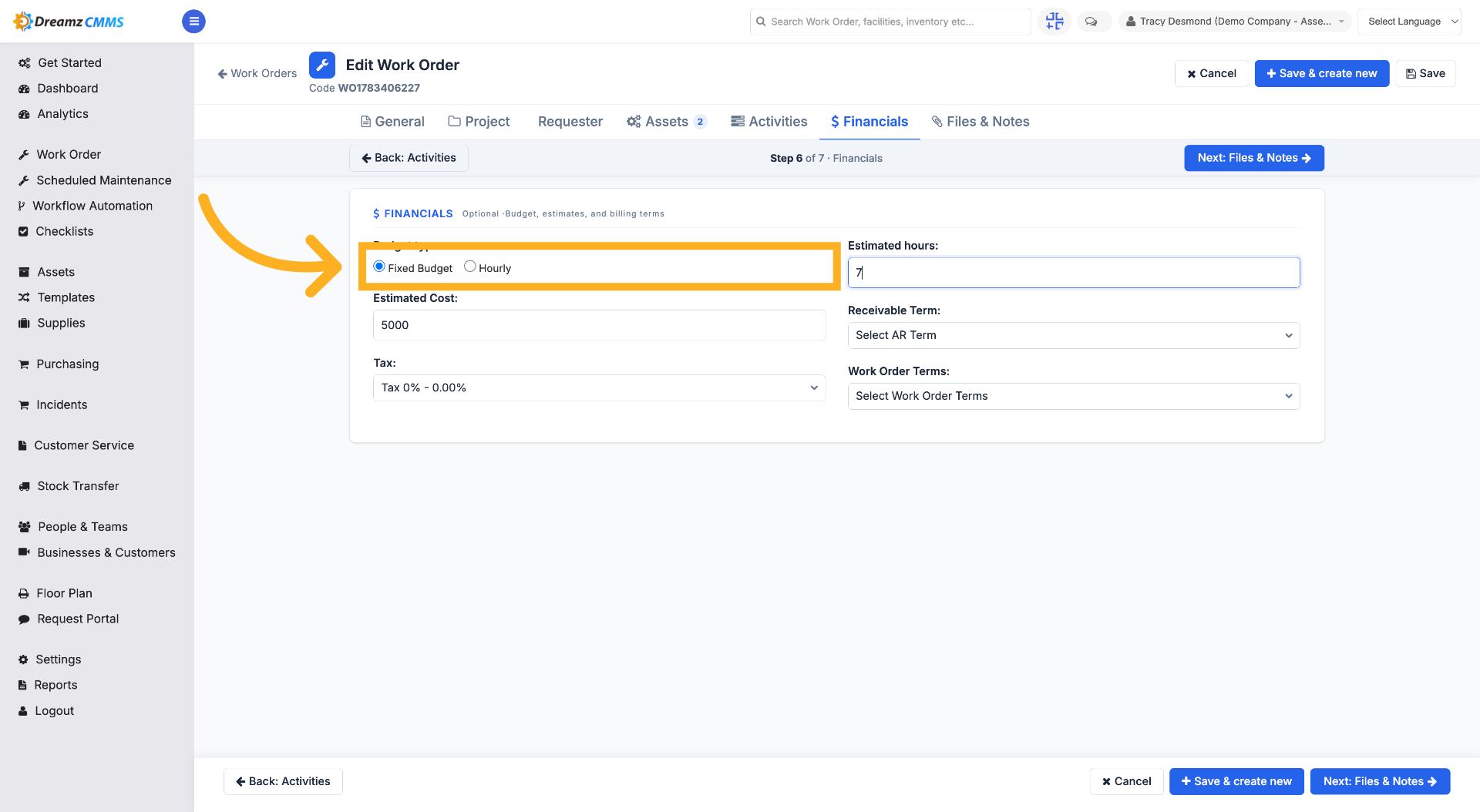Expand the Tax dropdown
The image size is (1480, 812).
click(599, 388)
